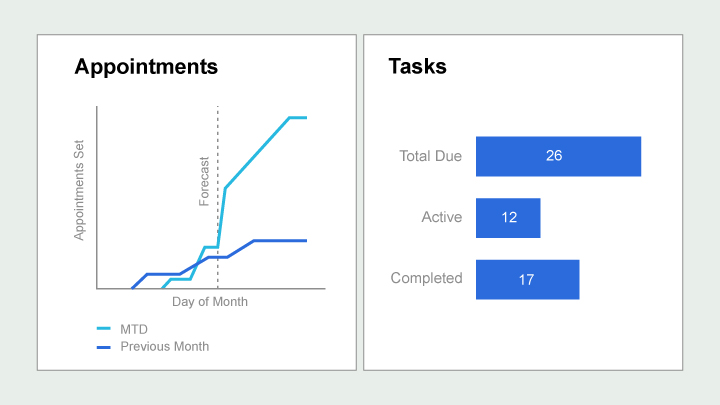Click the vertical Forecast label
720x405 pixels.
click(204, 181)
